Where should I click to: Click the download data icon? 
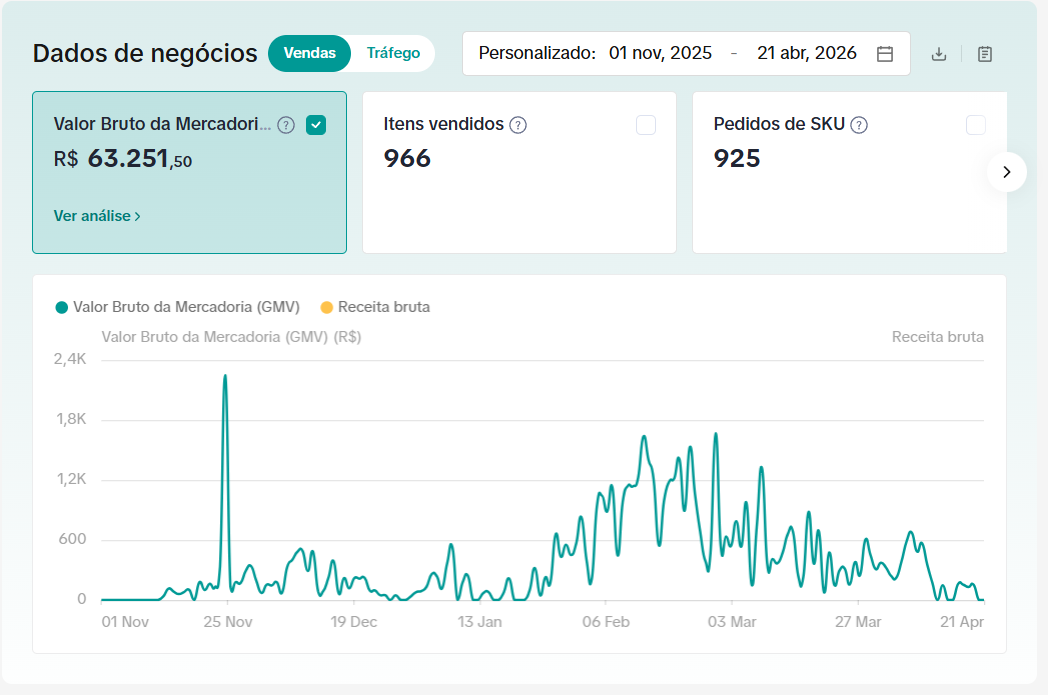point(938,54)
